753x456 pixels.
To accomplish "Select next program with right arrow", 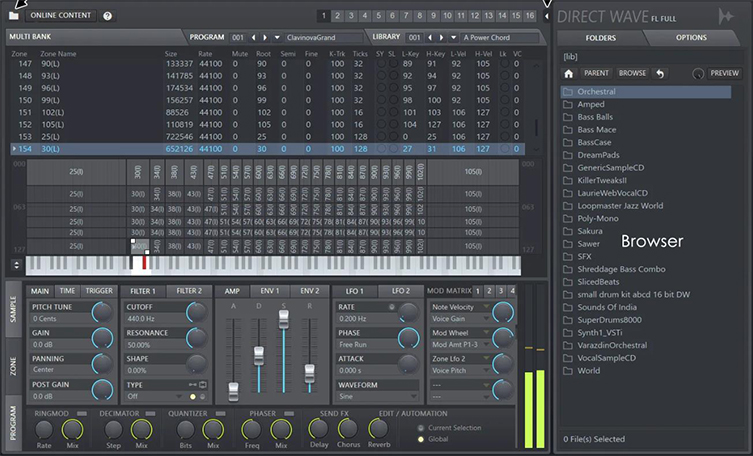I will (x=266, y=36).
